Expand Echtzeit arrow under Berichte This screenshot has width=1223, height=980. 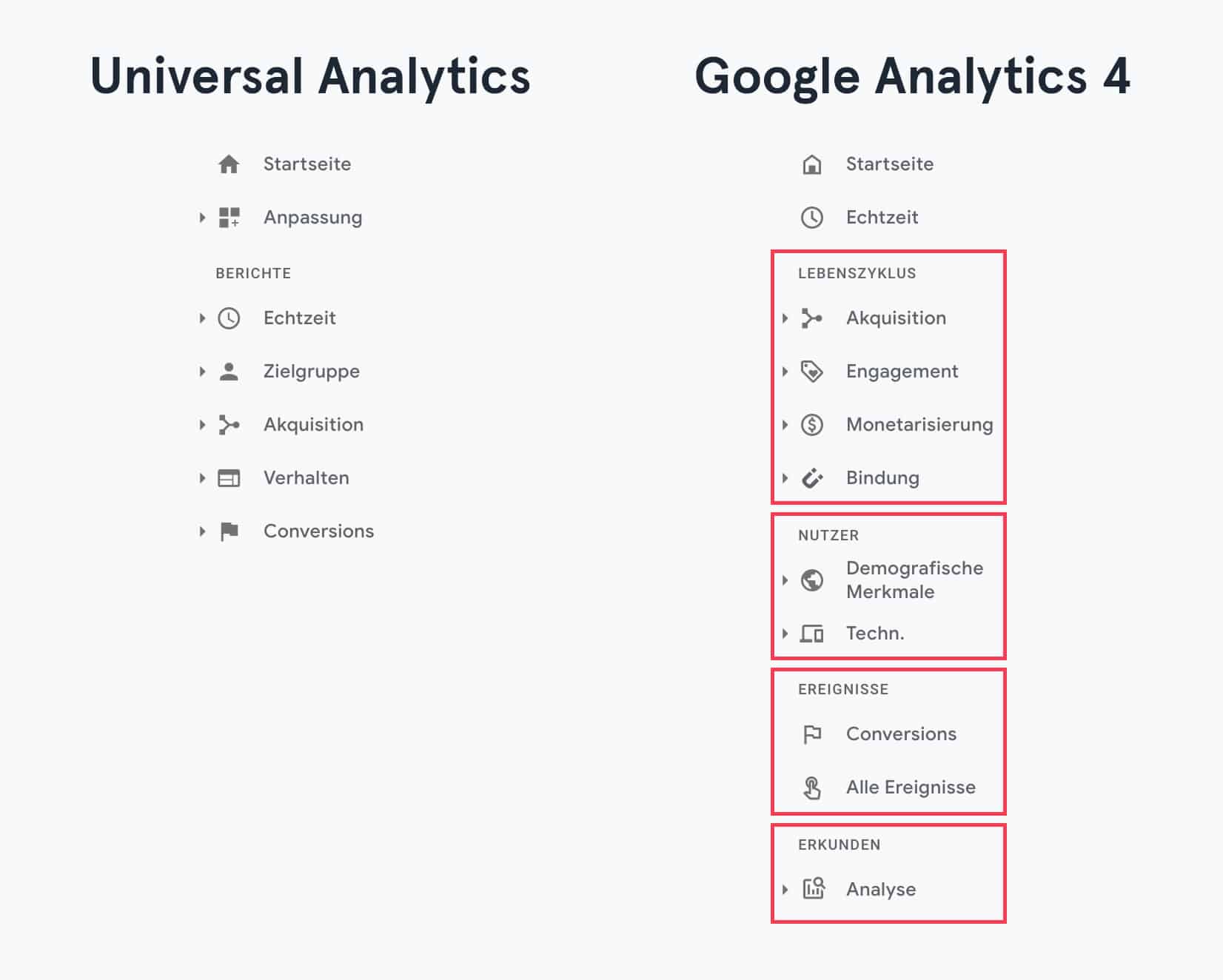pyautogui.click(x=202, y=318)
